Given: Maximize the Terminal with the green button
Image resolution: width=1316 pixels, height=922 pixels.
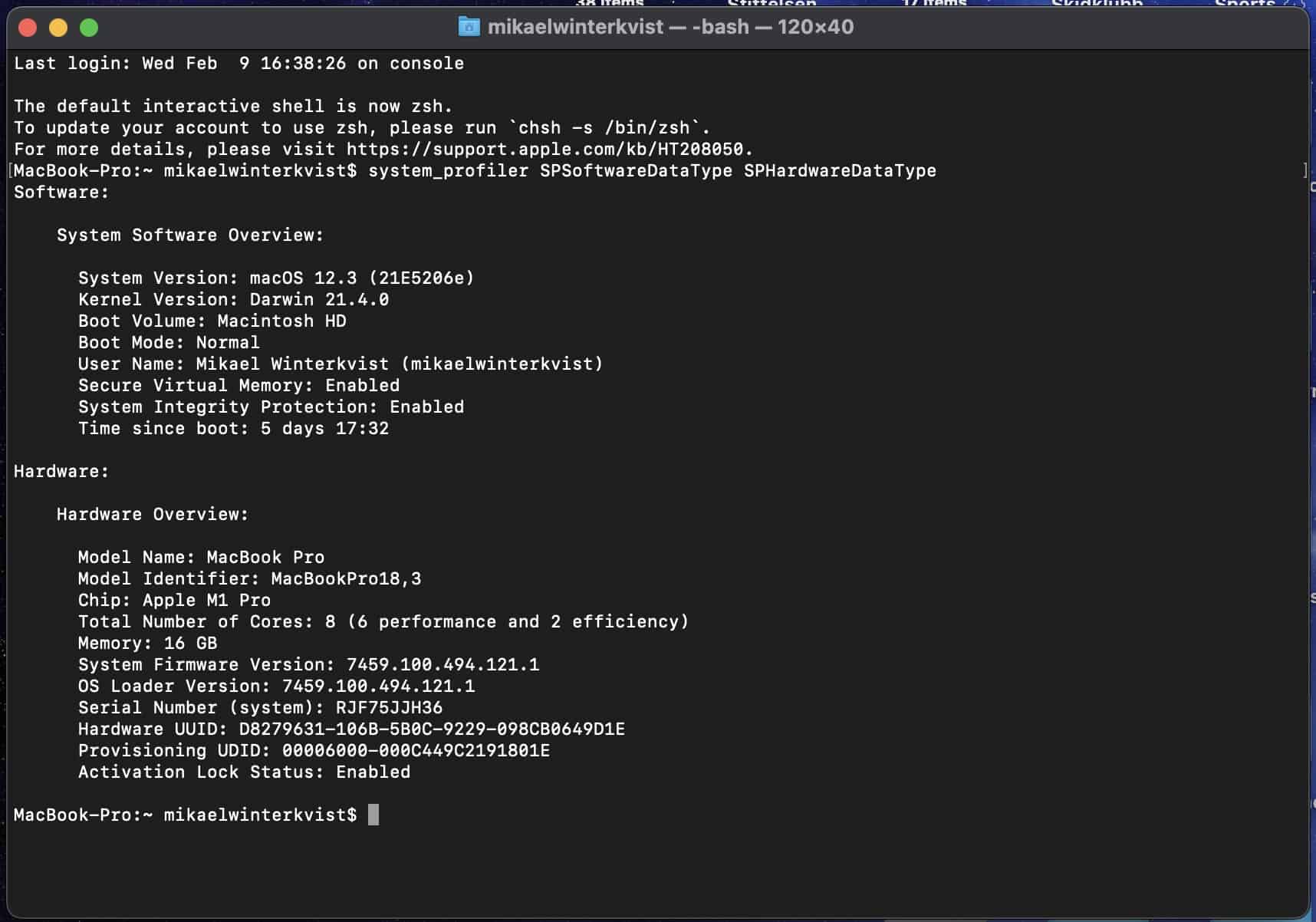Looking at the screenshot, I should [89, 28].
